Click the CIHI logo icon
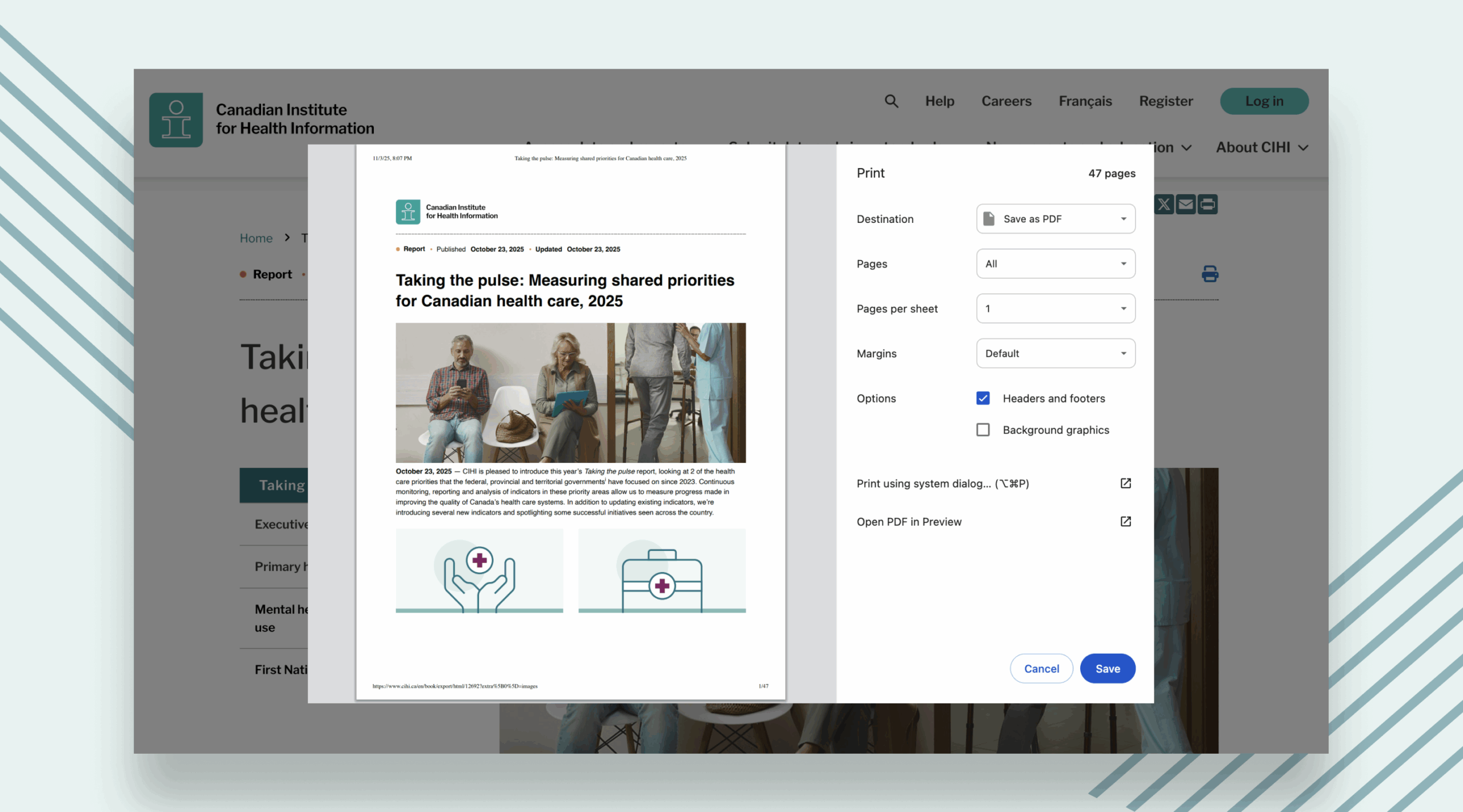 176,119
